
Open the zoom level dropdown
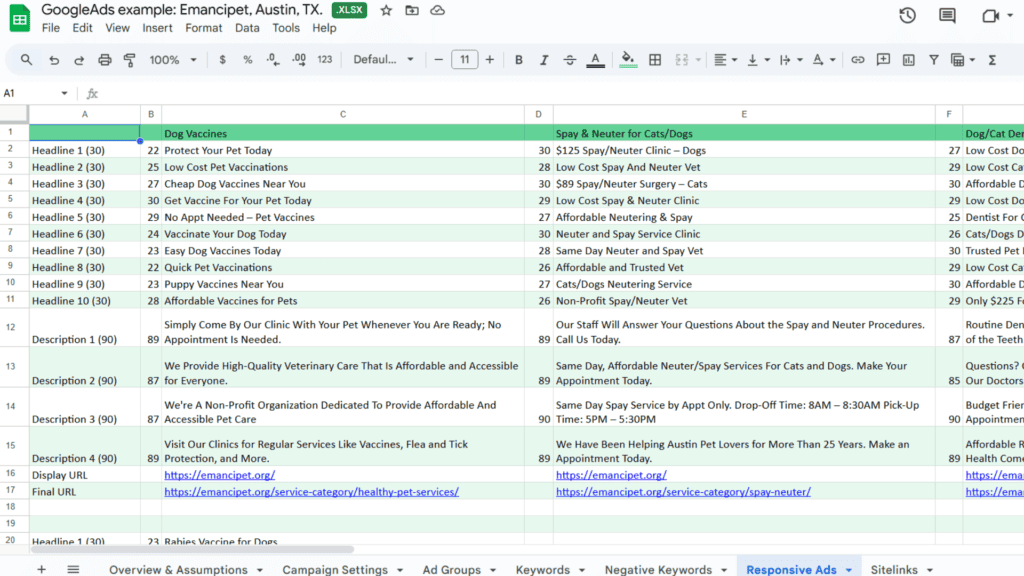point(172,59)
